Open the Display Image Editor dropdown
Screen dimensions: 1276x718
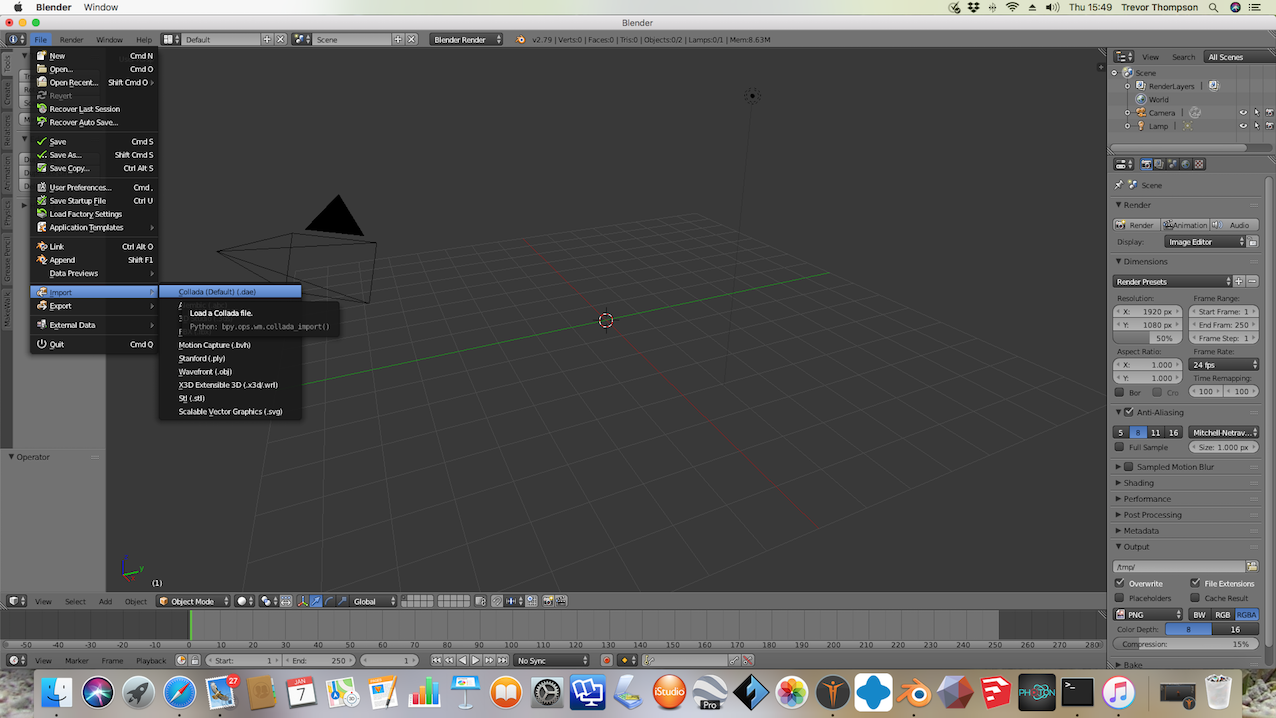coord(1206,242)
